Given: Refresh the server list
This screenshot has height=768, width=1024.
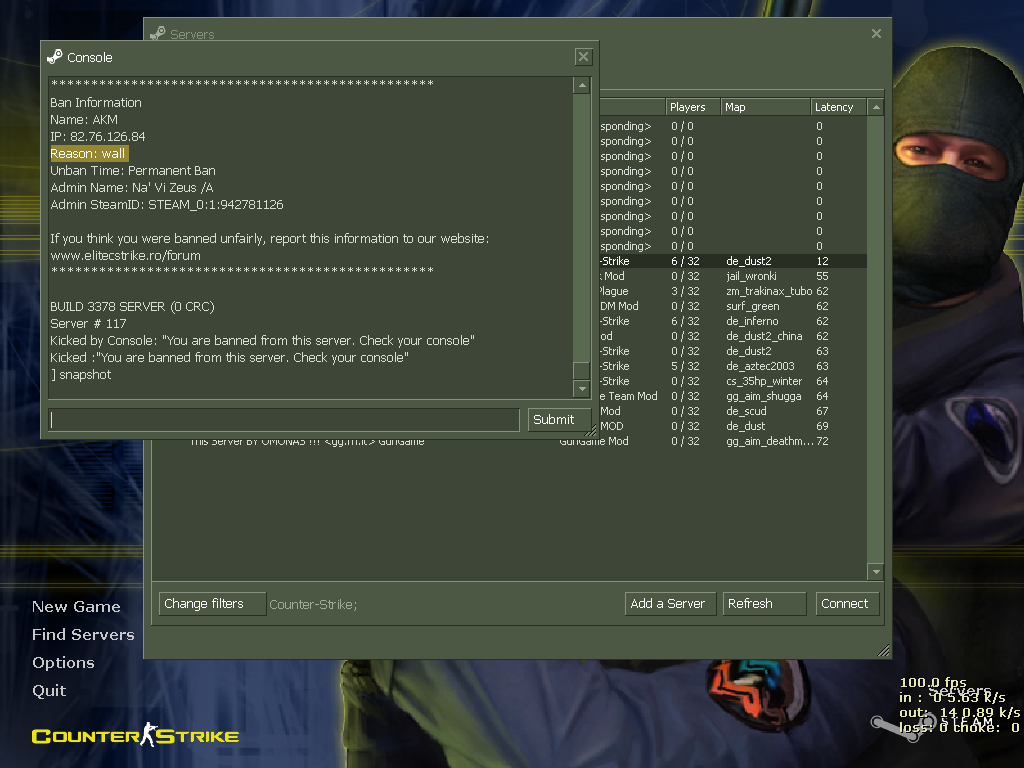Looking at the screenshot, I should point(764,603).
